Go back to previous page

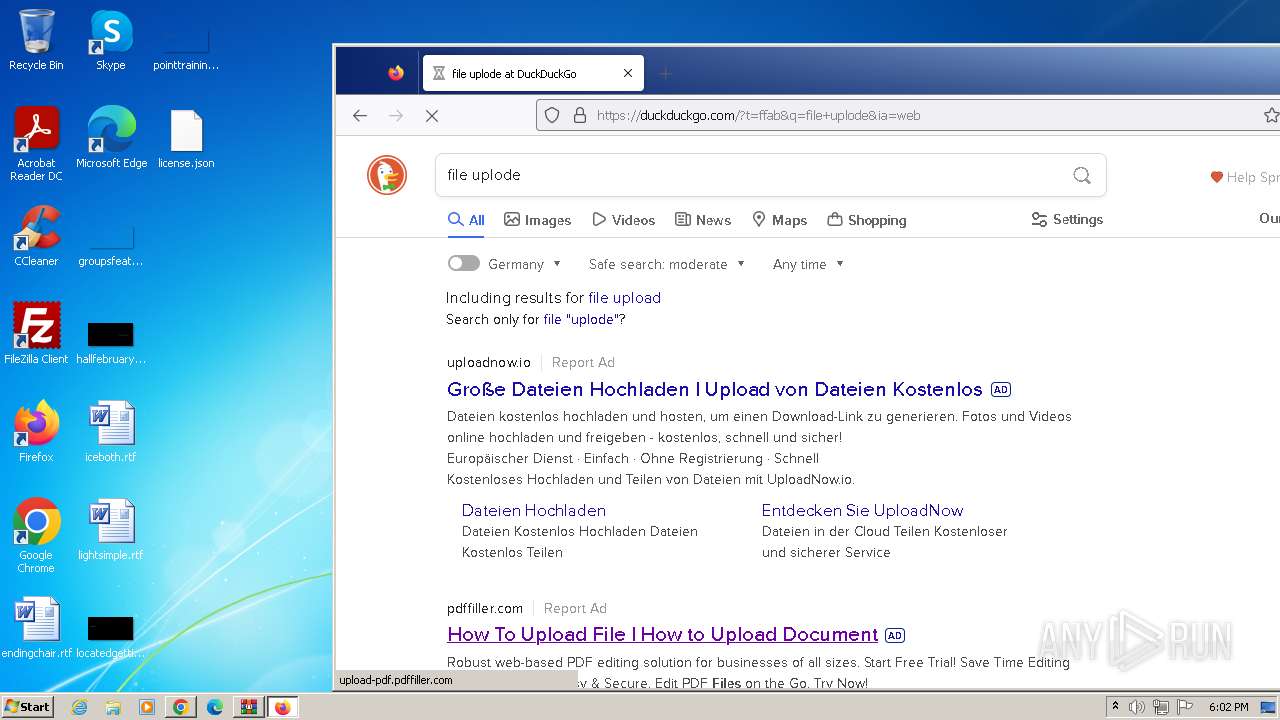[x=360, y=116]
